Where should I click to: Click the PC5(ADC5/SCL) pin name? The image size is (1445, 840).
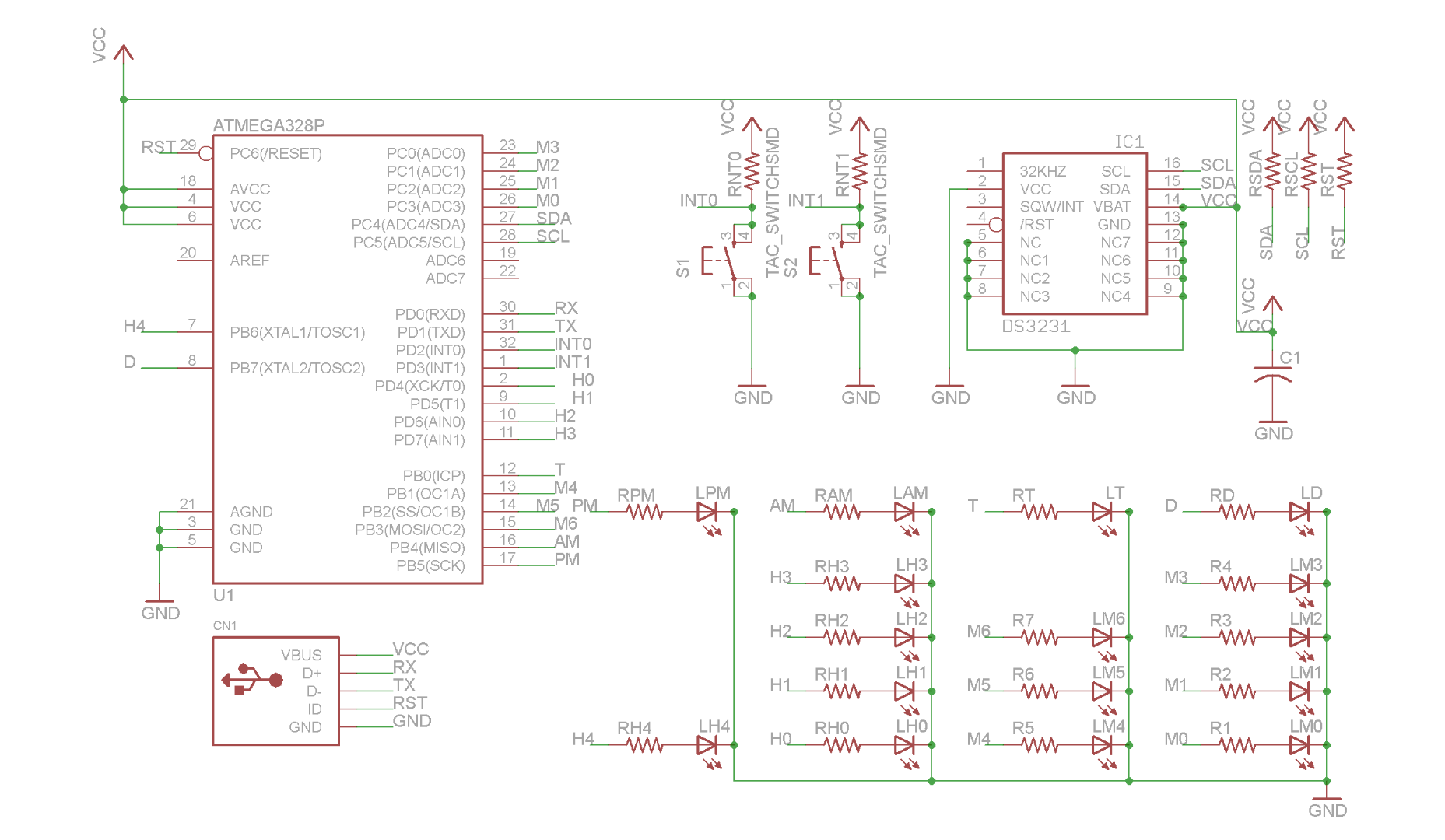pyautogui.click(x=409, y=243)
